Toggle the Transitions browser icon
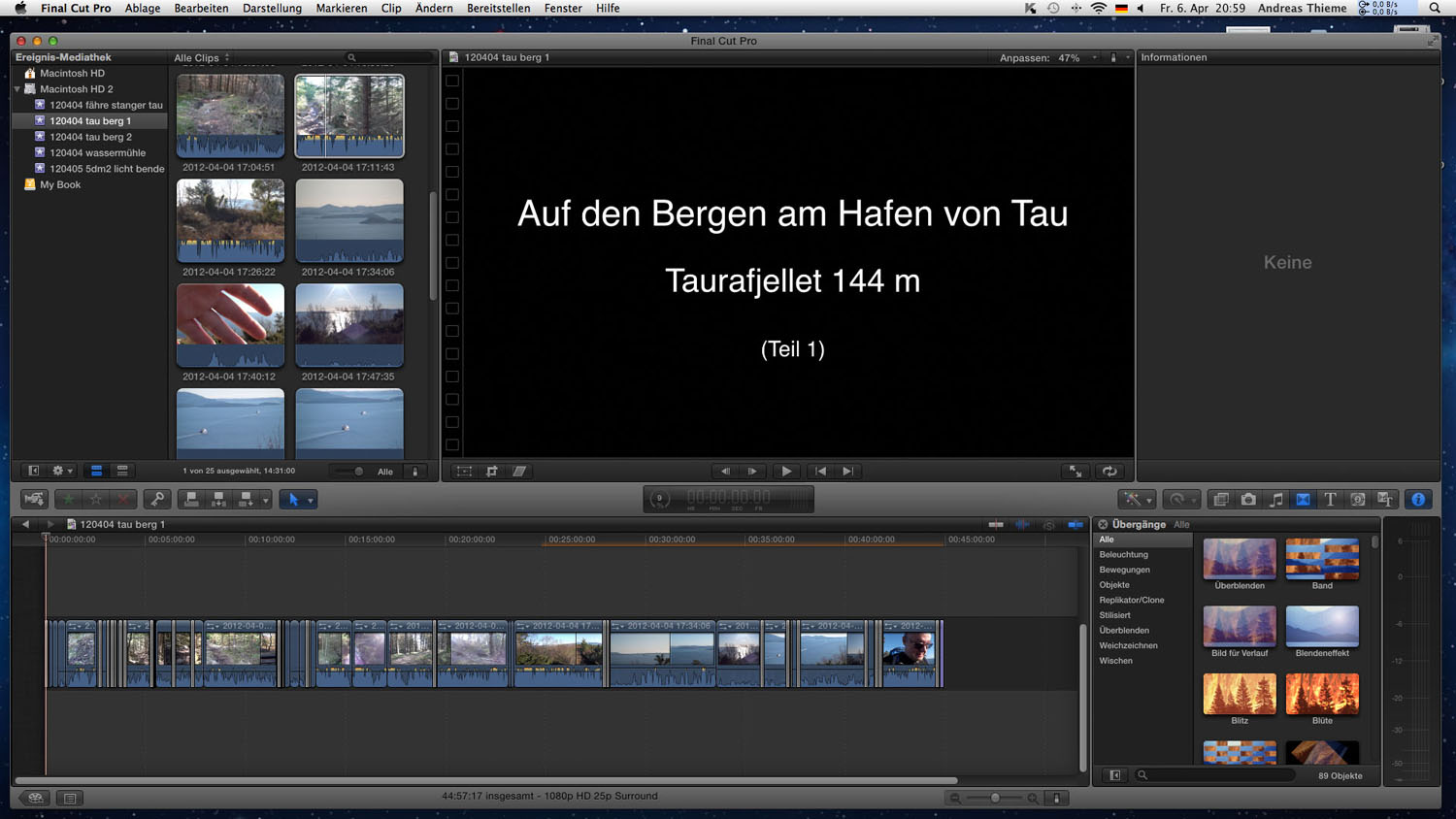The width and height of the screenshot is (1456, 819). click(1303, 499)
